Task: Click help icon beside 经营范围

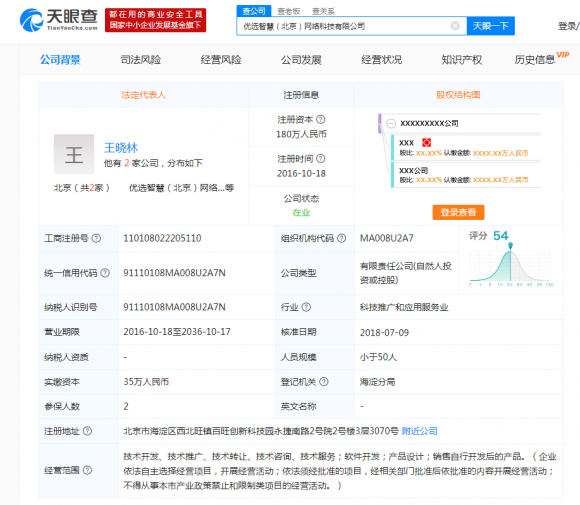Action: [x=87, y=470]
